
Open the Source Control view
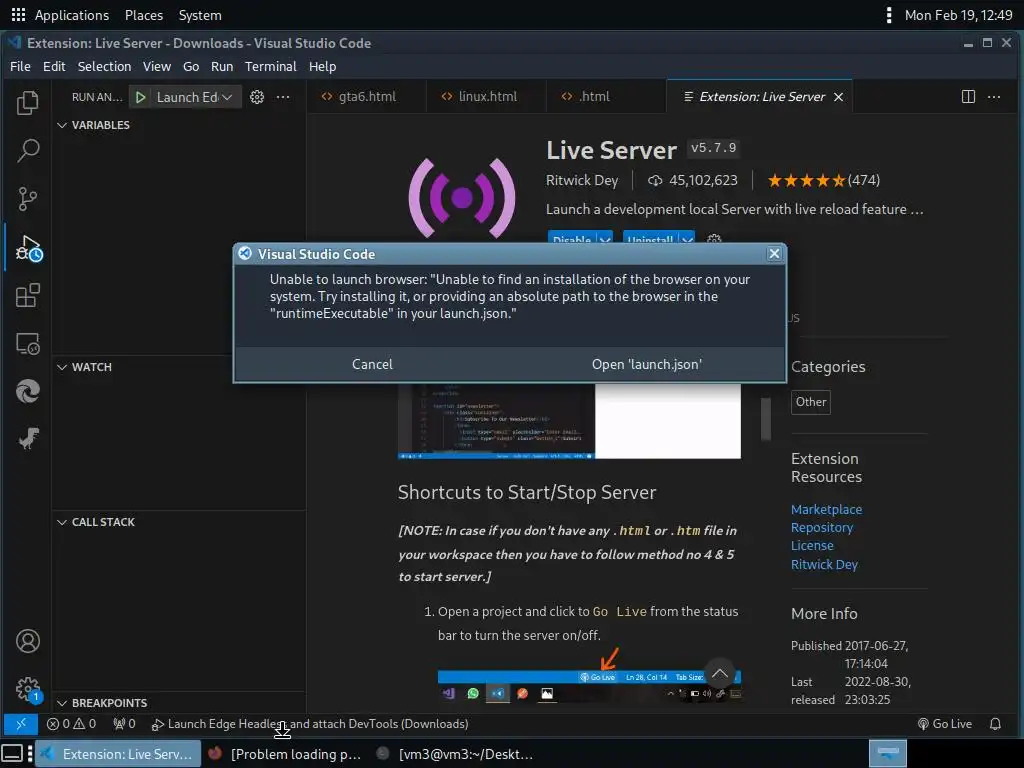27,199
